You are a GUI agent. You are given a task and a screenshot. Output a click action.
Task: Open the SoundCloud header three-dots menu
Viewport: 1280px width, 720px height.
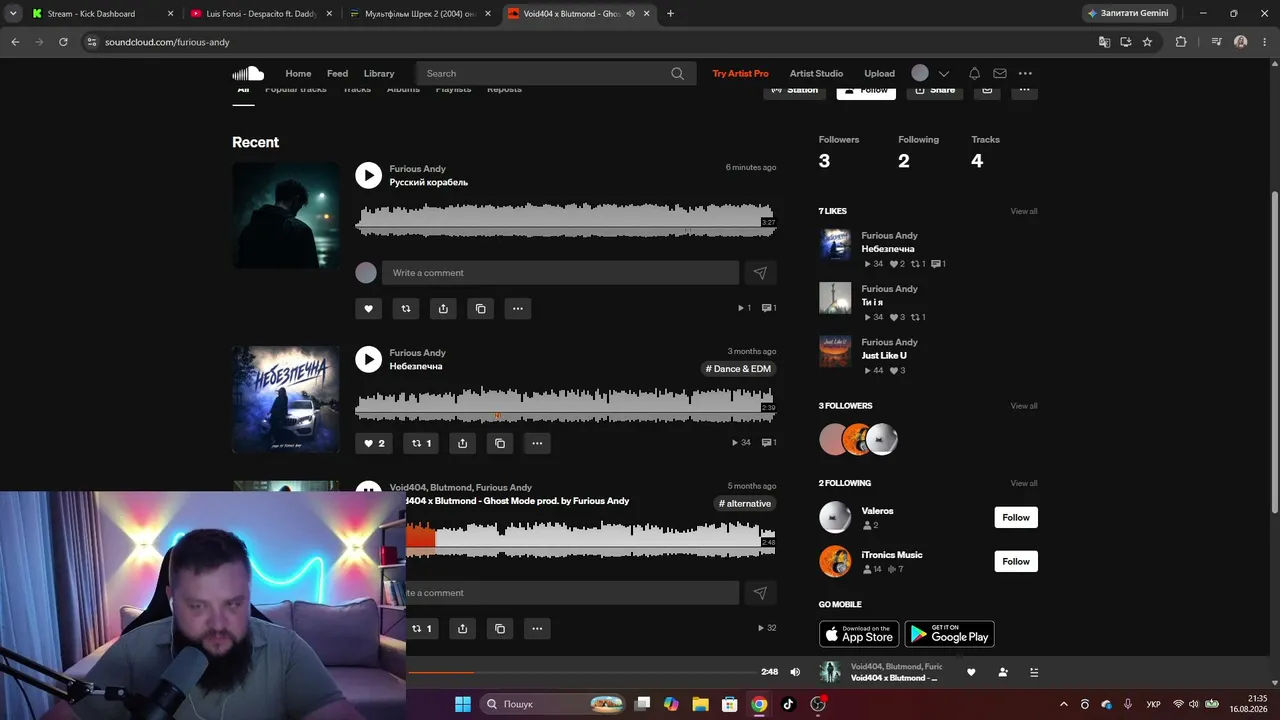pyautogui.click(x=1025, y=73)
